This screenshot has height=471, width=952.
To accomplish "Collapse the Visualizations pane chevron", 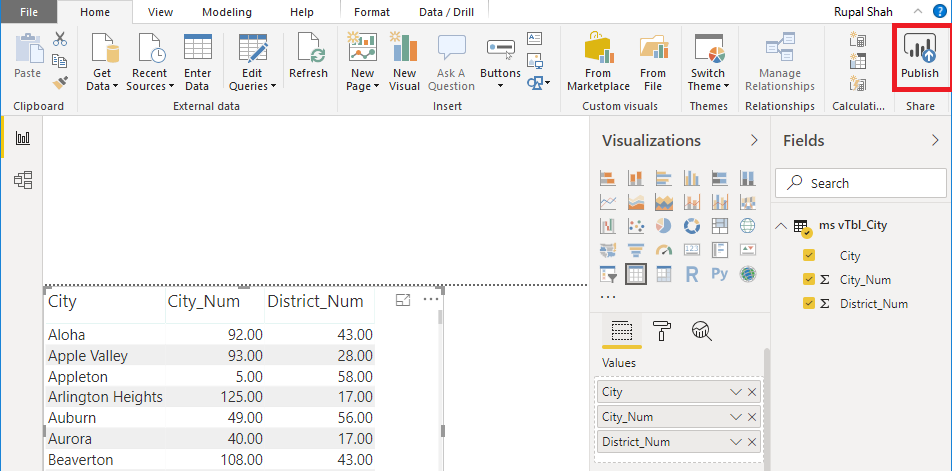I will [754, 141].
